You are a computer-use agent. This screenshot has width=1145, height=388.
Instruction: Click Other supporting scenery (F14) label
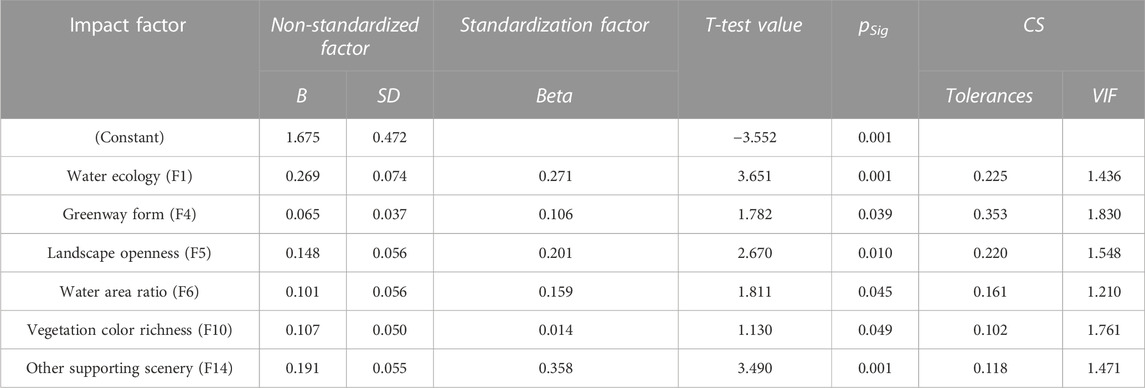click(130, 366)
